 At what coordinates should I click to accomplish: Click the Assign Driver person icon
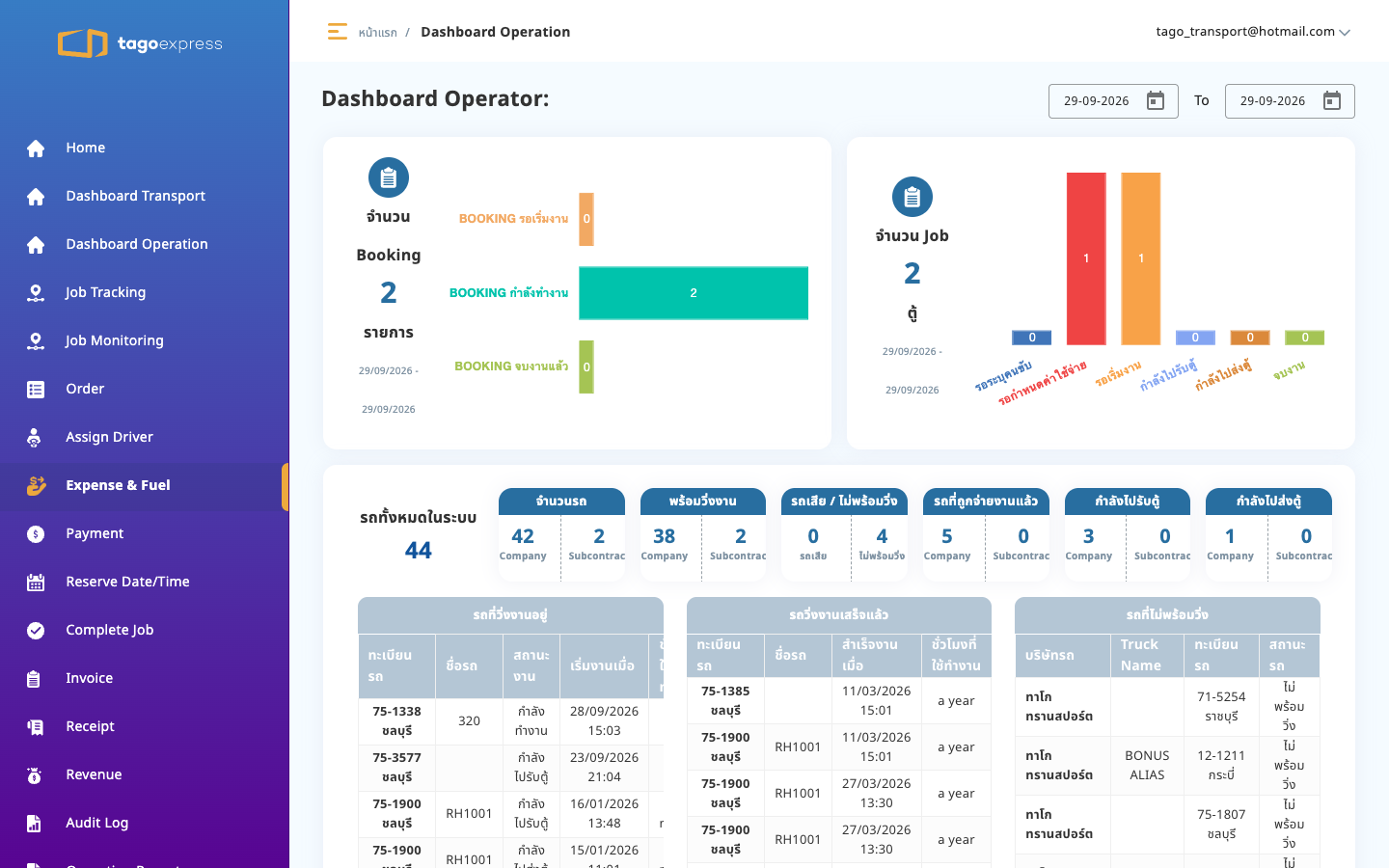(x=36, y=437)
